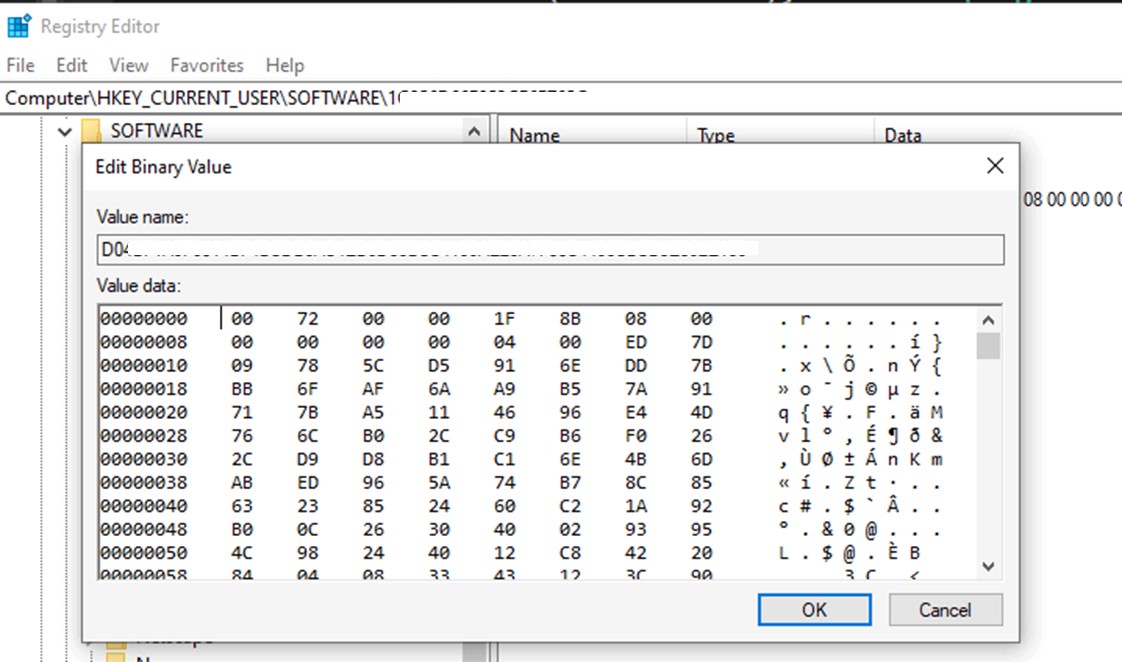The height and width of the screenshot is (662, 1122).
Task: Click byte 4C in row 00000050
Action: coord(242,553)
